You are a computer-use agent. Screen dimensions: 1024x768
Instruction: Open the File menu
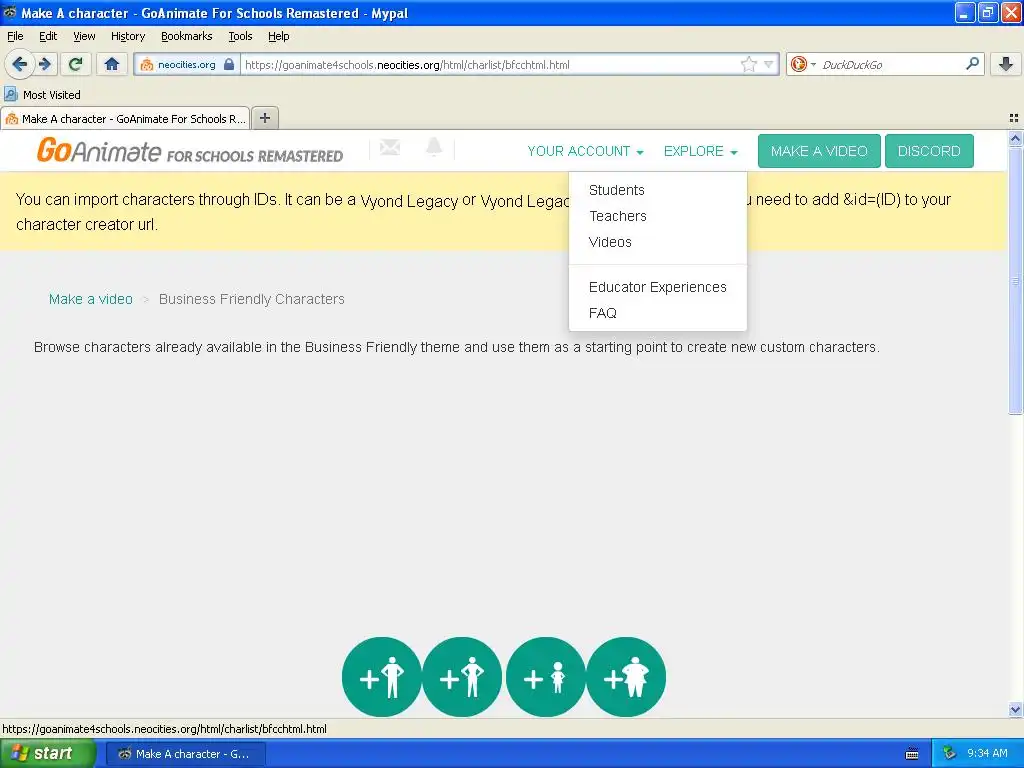[15, 36]
